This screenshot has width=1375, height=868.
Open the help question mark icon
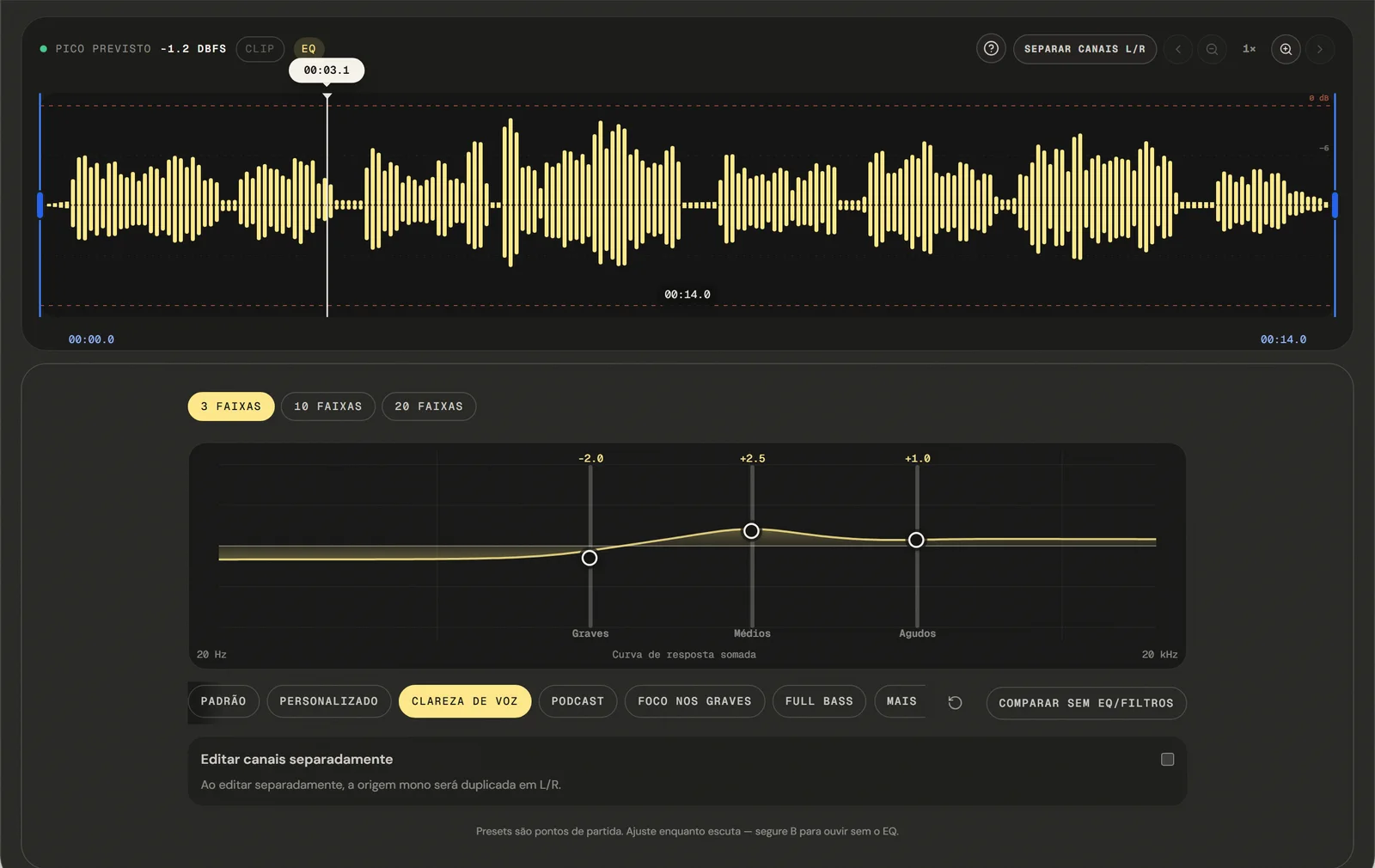(x=991, y=49)
